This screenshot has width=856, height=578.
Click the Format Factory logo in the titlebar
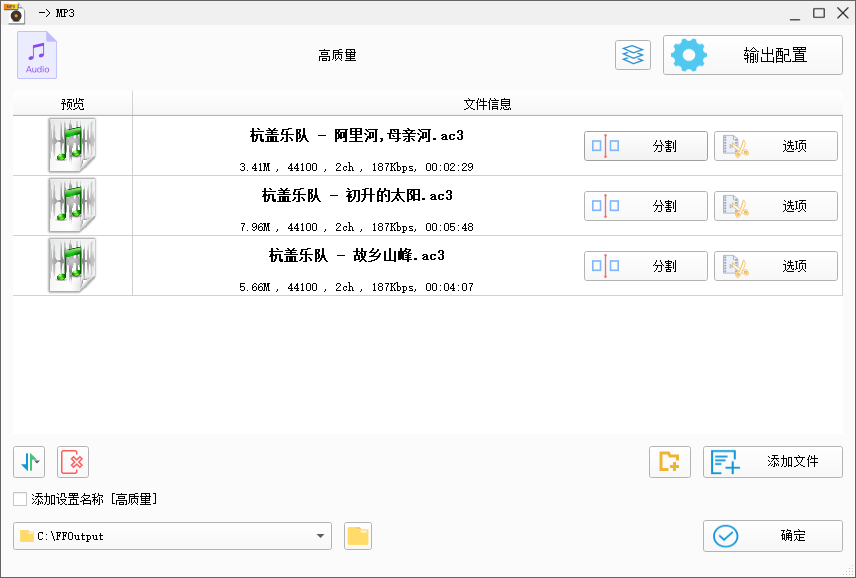[12, 12]
